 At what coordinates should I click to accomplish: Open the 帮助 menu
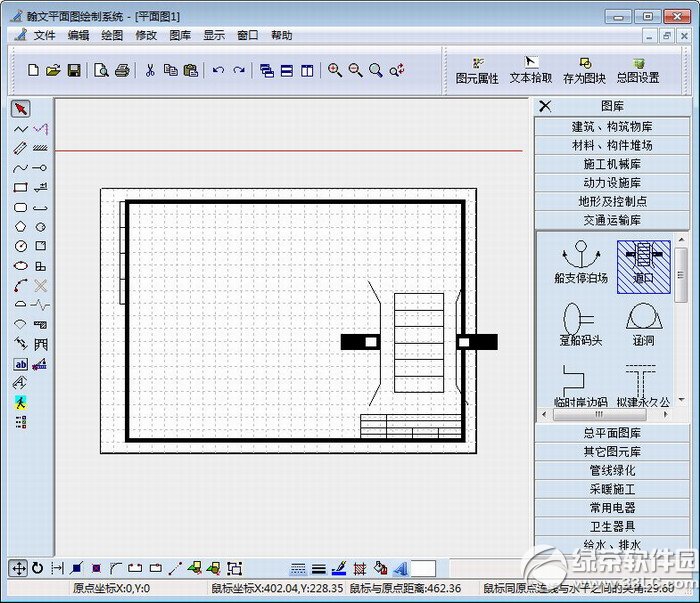point(282,35)
